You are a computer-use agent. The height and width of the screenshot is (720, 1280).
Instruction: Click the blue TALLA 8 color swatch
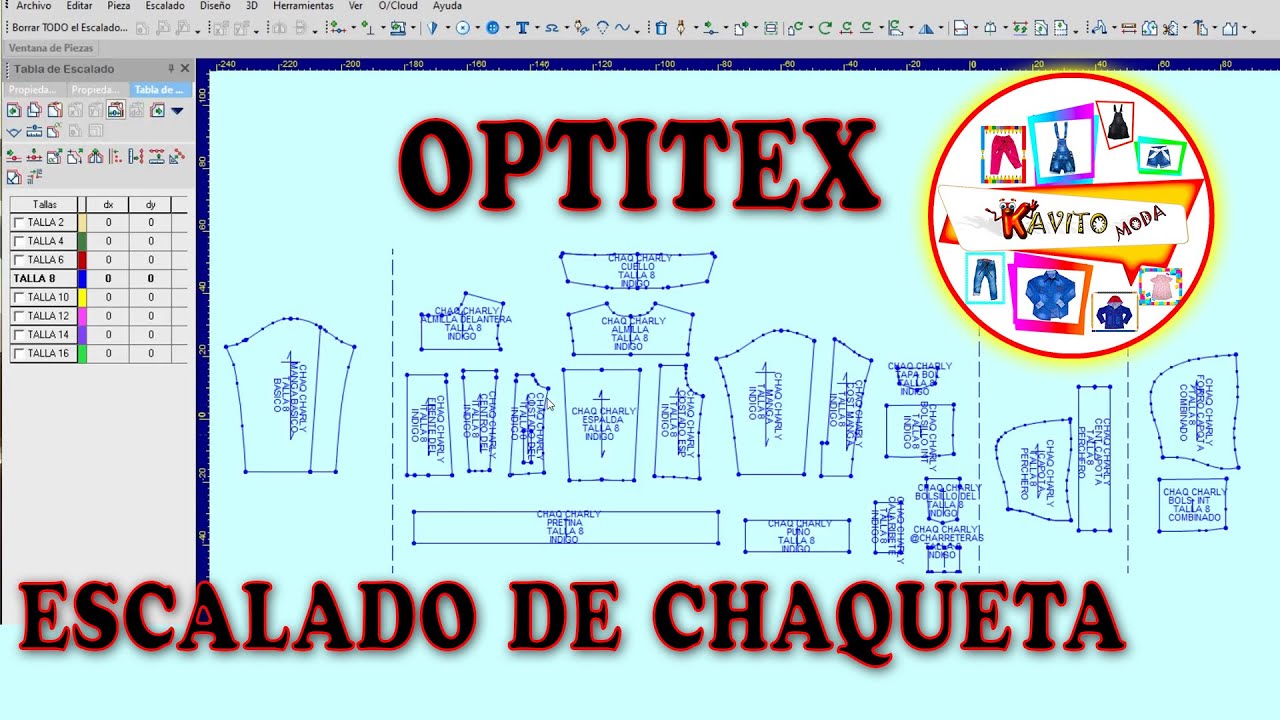[x=82, y=279]
